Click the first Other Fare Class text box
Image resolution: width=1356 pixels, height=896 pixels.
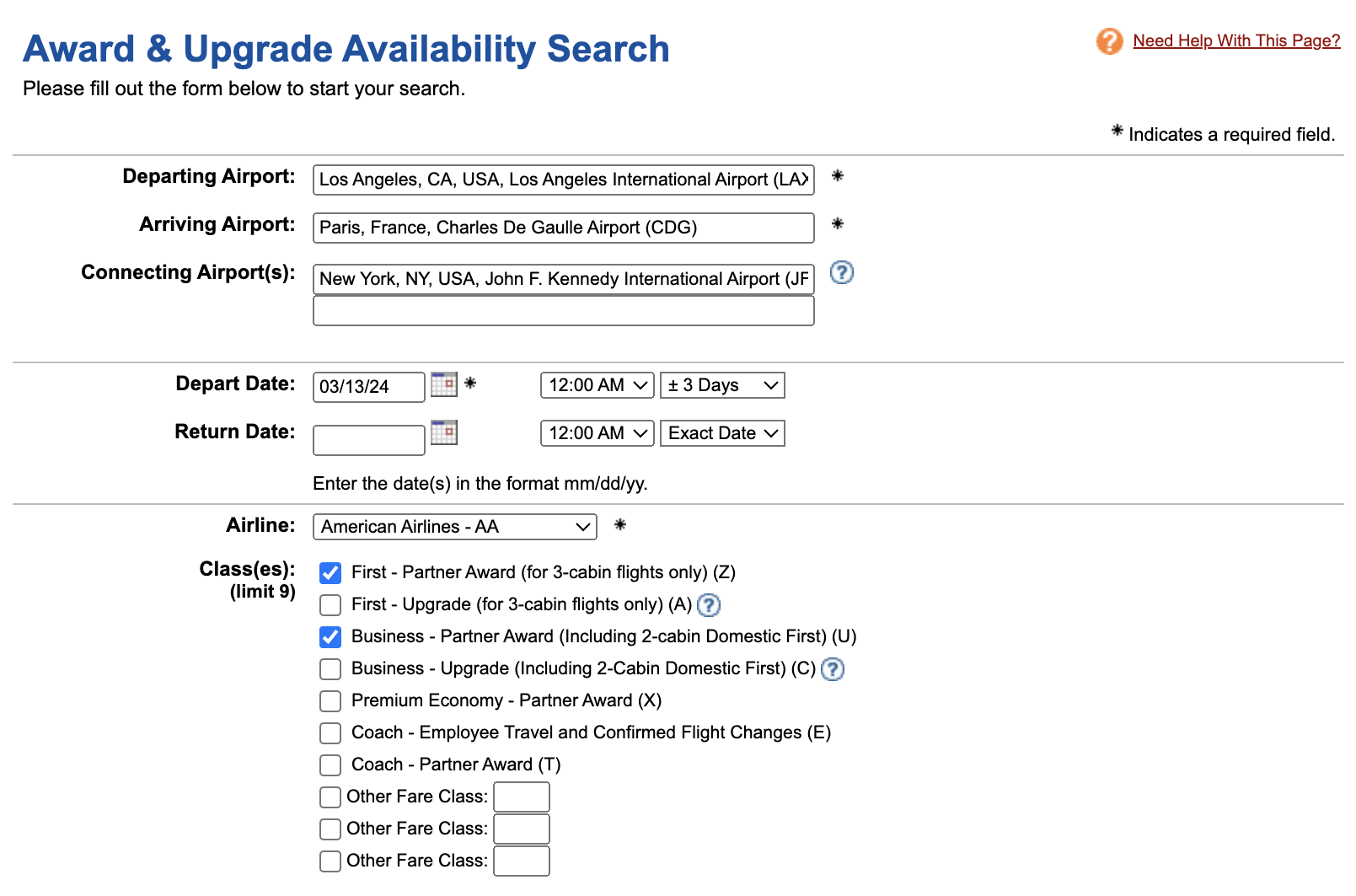point(522,797)
